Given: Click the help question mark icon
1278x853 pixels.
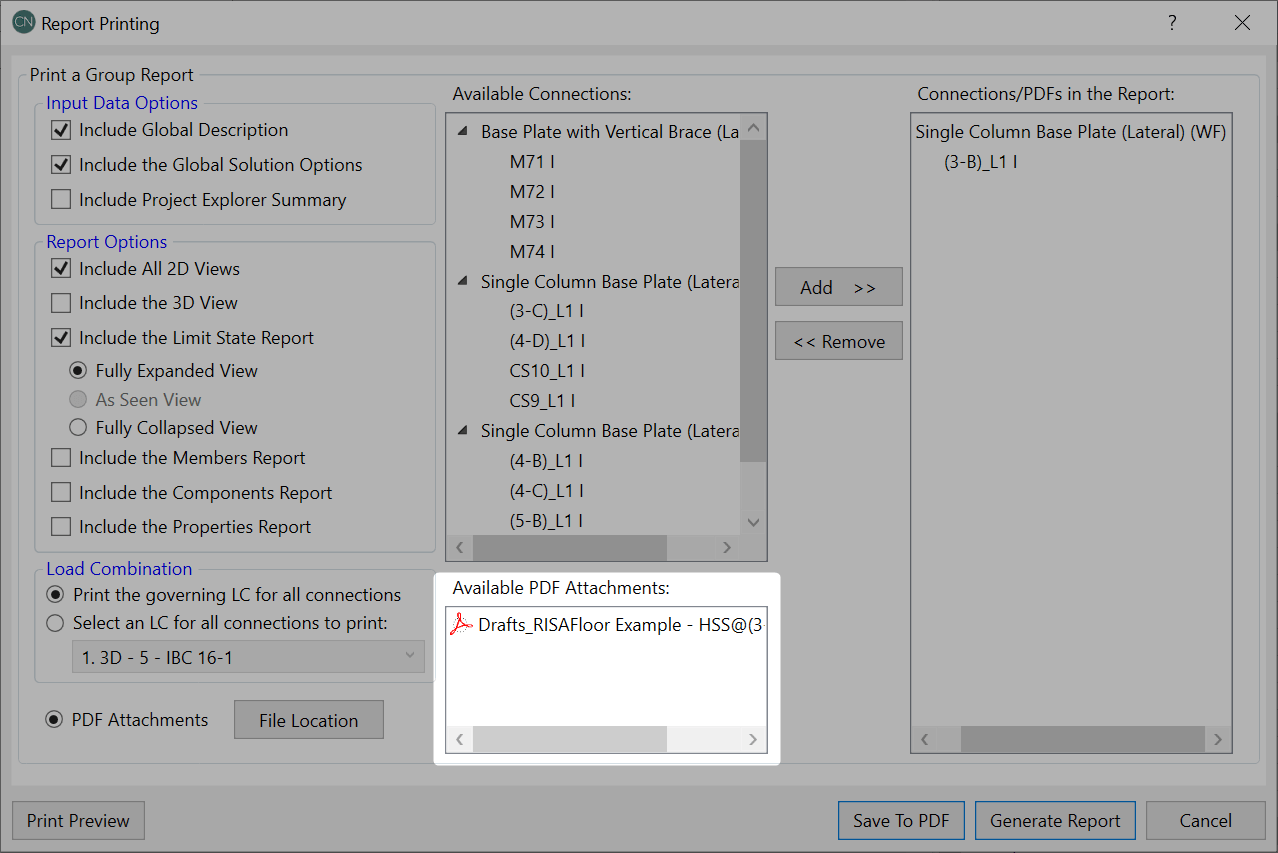Looking at the screenshot, I should point(1172,23).
